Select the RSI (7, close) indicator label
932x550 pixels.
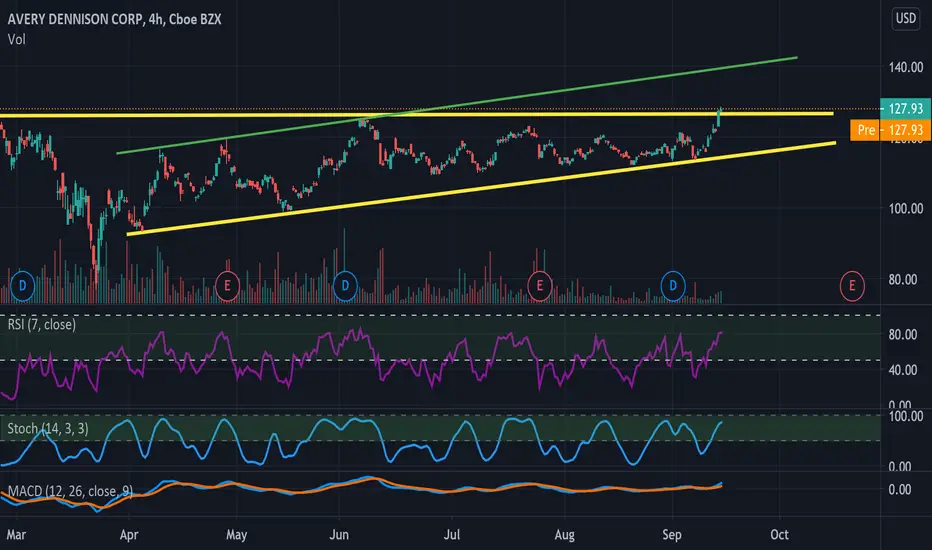click(x=42, y=325)
